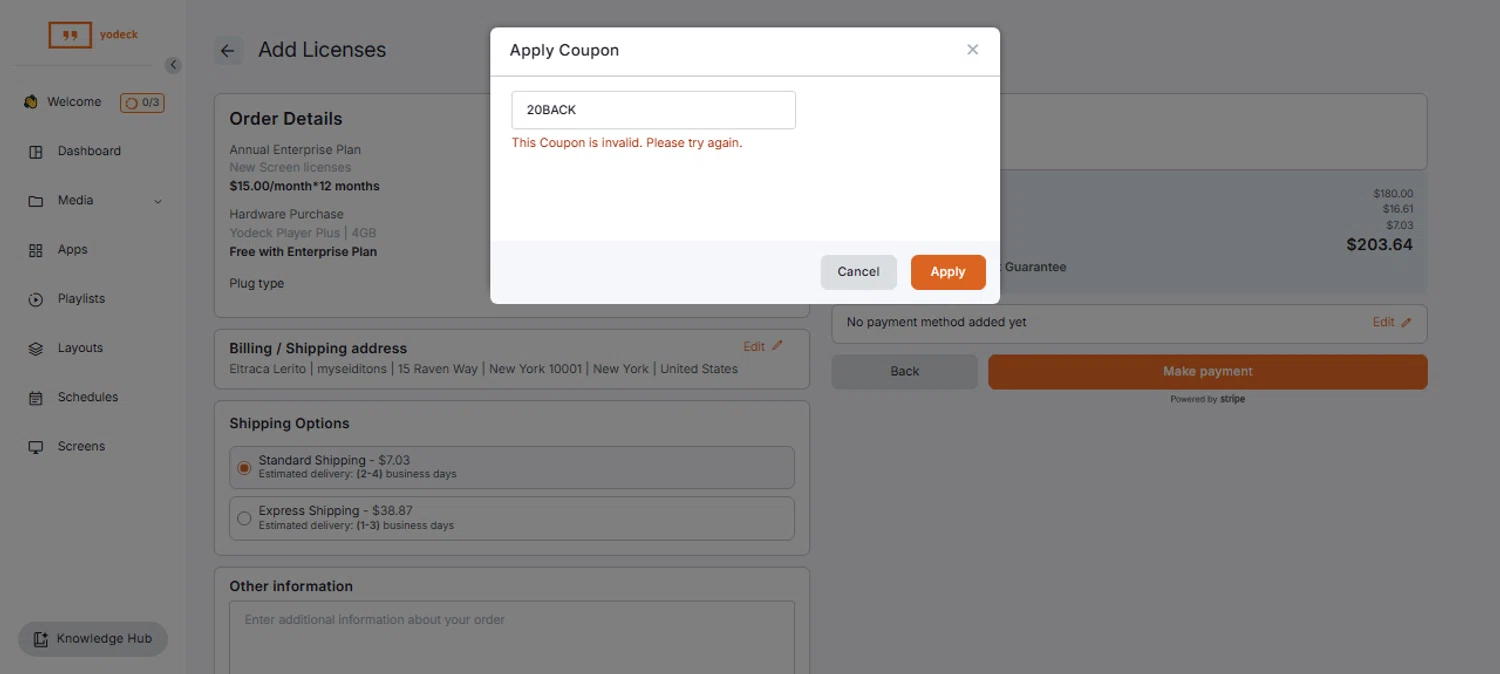Click the 'Annual Enterprise Plan' text
This screenshot has width=1500, height=674.
pos(295,150)
